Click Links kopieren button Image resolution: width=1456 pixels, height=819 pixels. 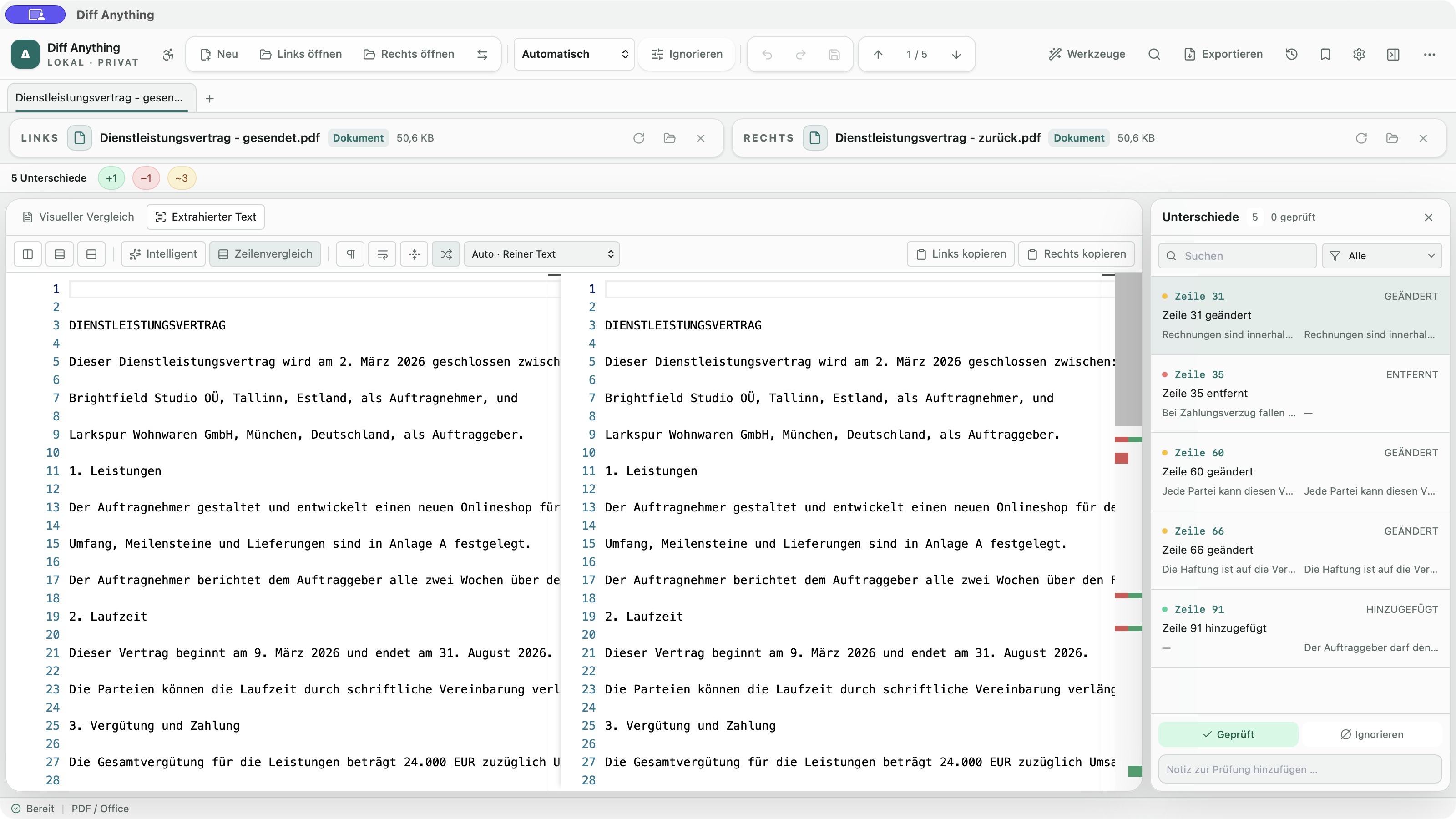click(961, 254)
